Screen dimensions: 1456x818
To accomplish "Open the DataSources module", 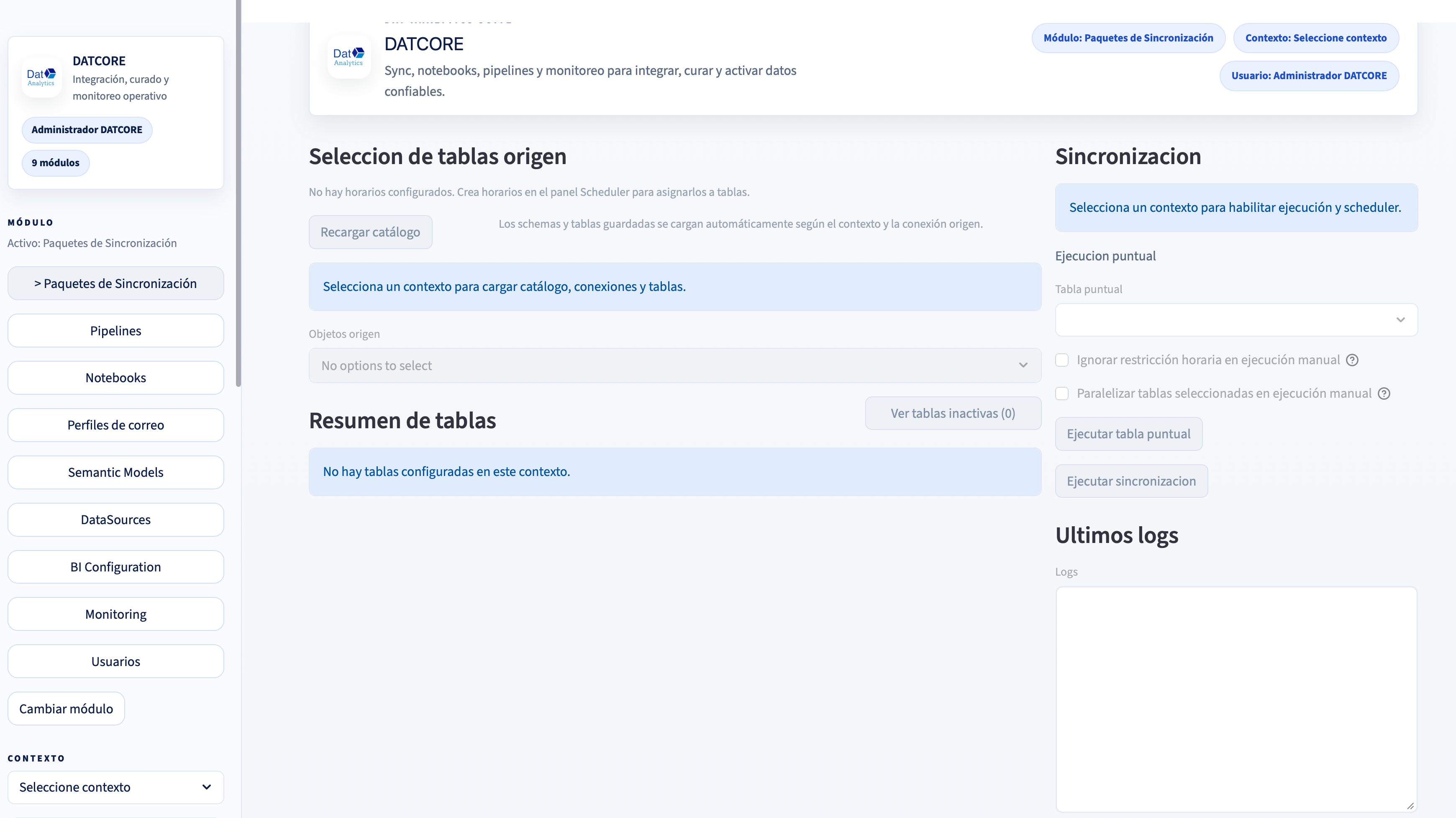I will click(x=116, y=520).
